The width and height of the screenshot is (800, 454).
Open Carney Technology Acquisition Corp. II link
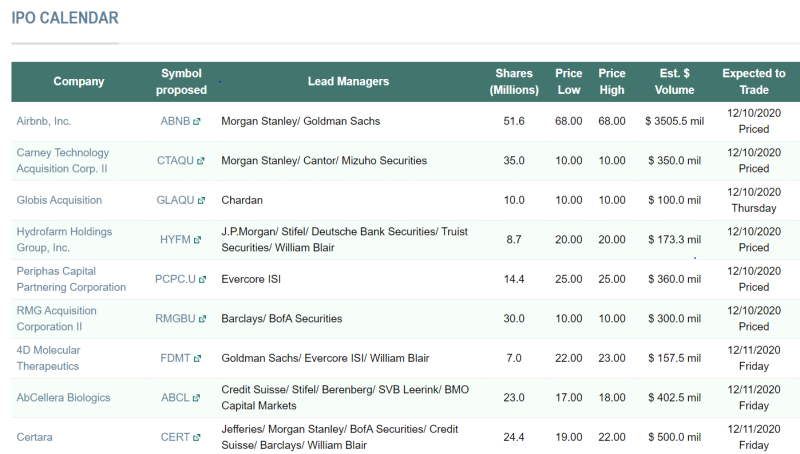[x=63, y=161]
